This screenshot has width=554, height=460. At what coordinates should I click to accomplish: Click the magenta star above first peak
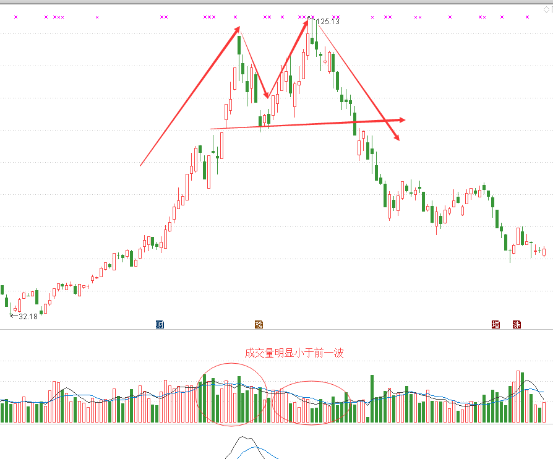236,17
